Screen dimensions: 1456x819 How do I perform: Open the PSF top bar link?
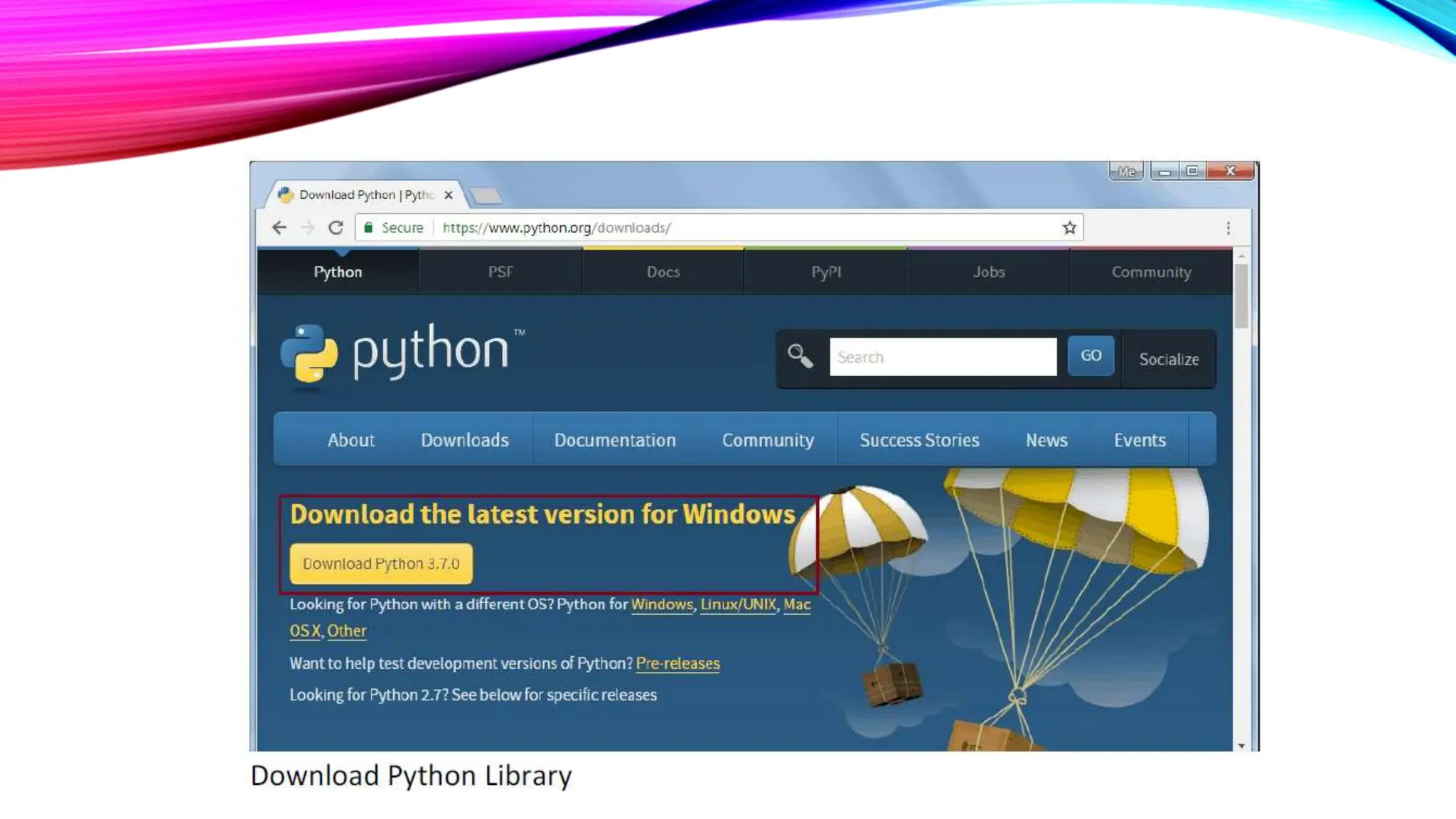[x=500, y=272]
